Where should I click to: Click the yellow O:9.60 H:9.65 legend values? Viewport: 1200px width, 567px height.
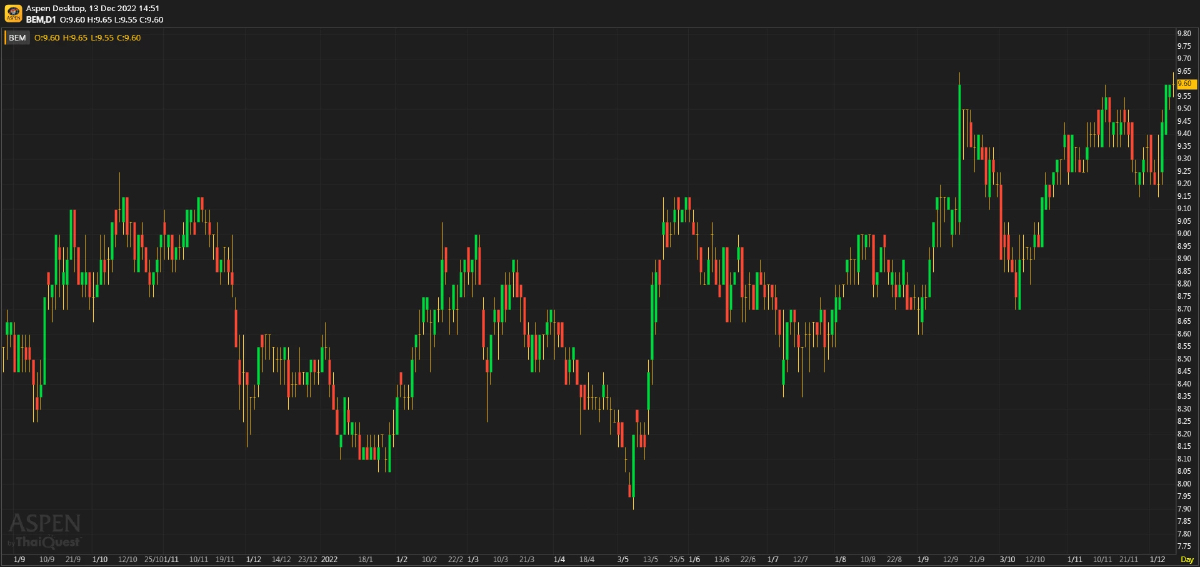click(x=87, y=38)
